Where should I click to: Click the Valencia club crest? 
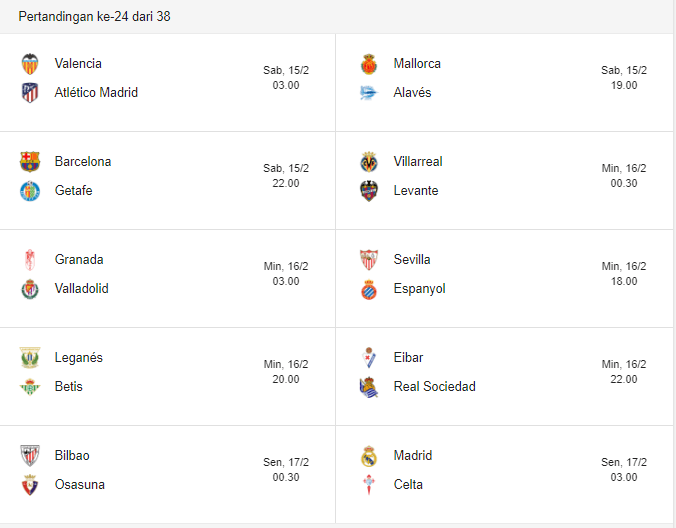pyautogui.click(x=29, y=64)
